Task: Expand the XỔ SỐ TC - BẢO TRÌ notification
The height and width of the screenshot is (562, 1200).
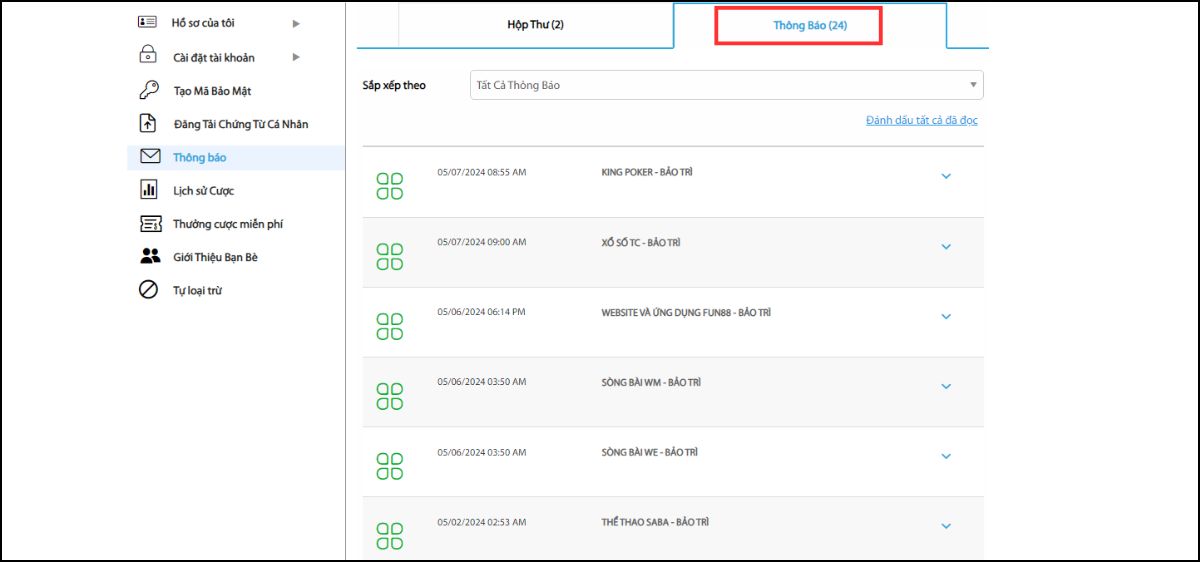Action: click(946, 247)
